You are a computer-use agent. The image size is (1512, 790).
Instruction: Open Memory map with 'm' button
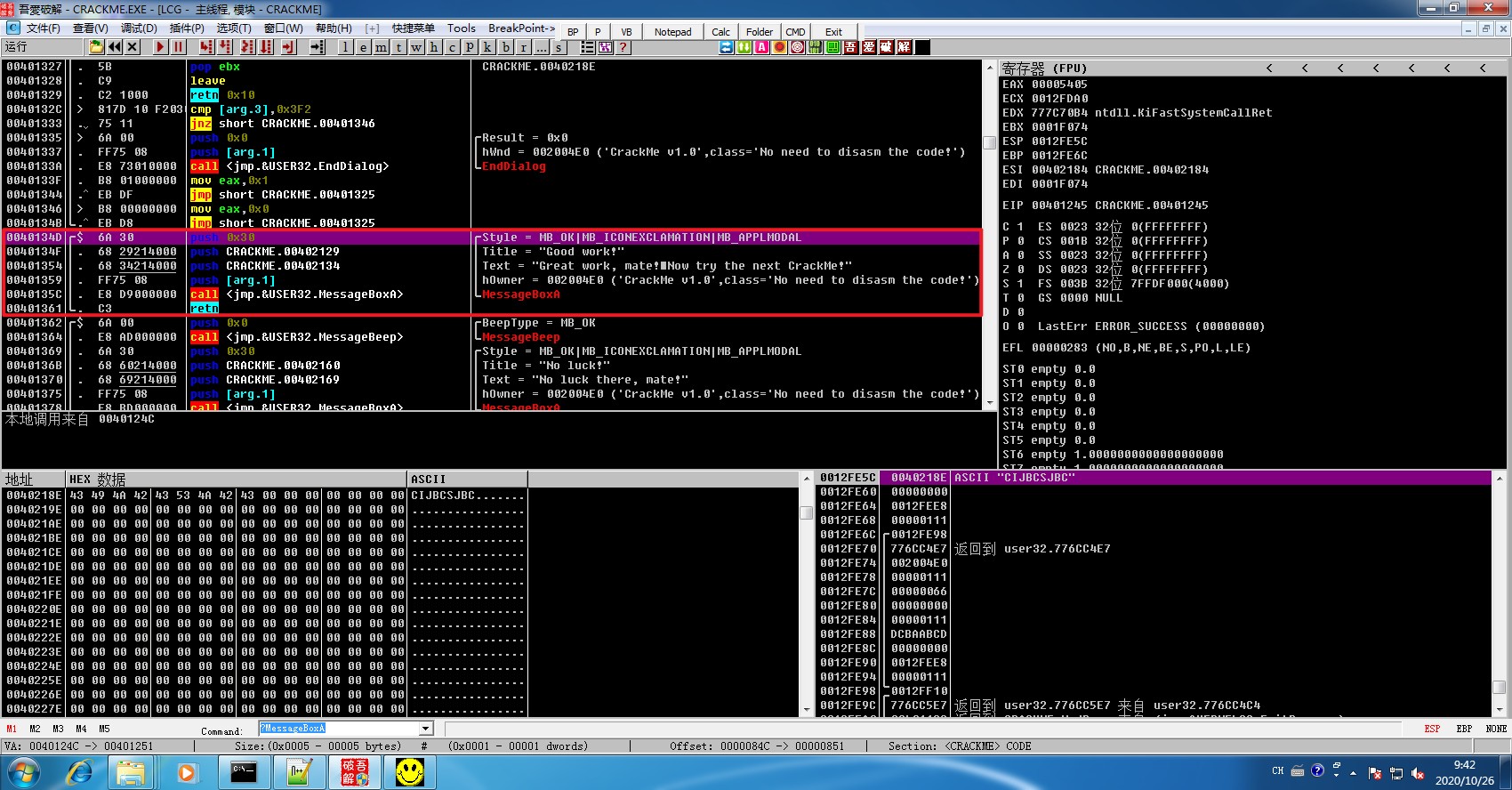pos(381,47)
